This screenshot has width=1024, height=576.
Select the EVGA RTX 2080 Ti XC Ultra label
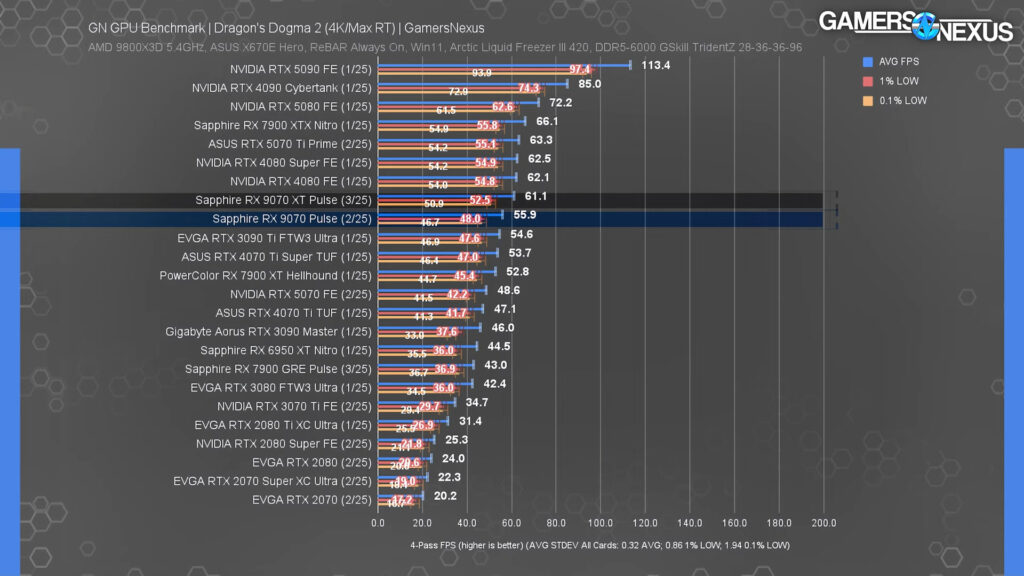click(x=283, y=425)
